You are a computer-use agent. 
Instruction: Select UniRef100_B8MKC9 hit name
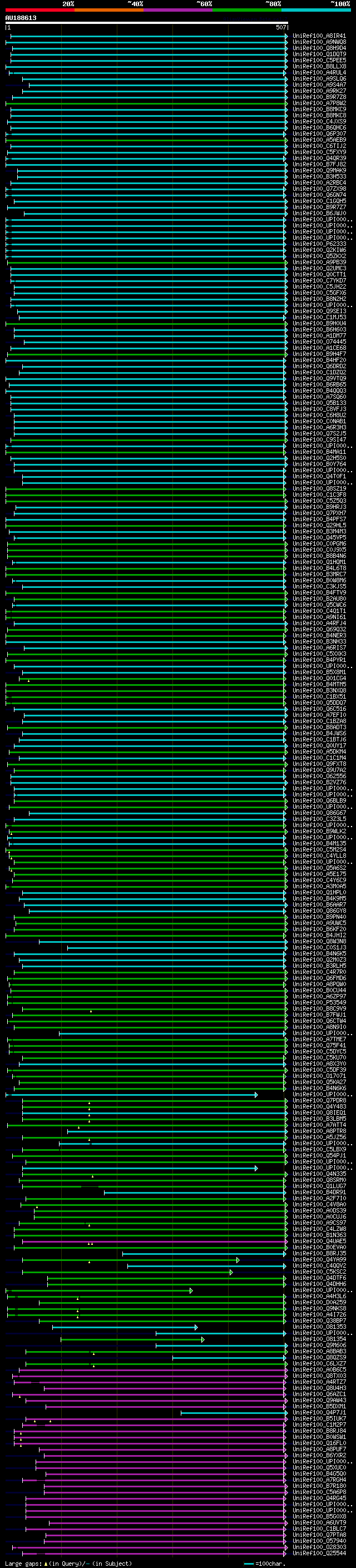(319, 110)
